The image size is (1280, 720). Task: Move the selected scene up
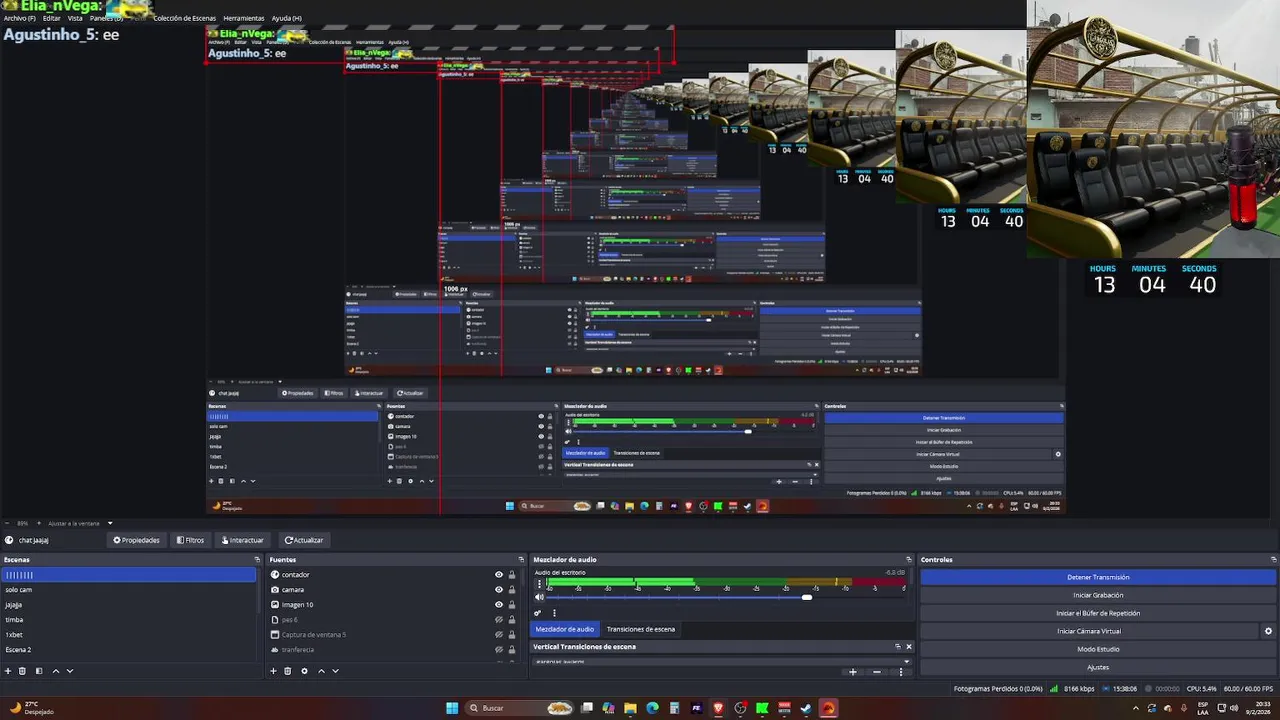[x=56, y=671]
